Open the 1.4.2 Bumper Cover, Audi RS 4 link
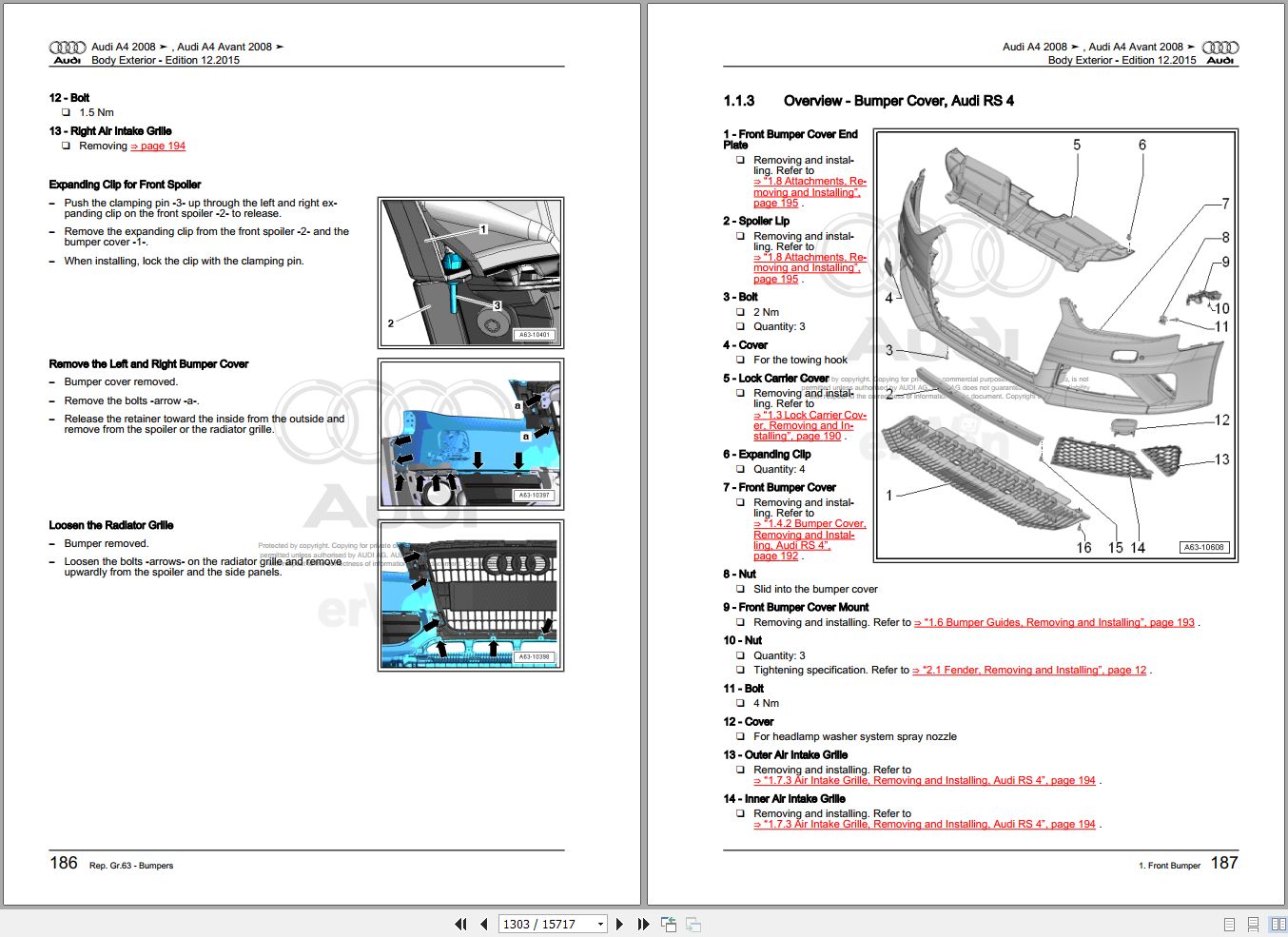The height and width of the screenshot is (937, 1288). 810,539
